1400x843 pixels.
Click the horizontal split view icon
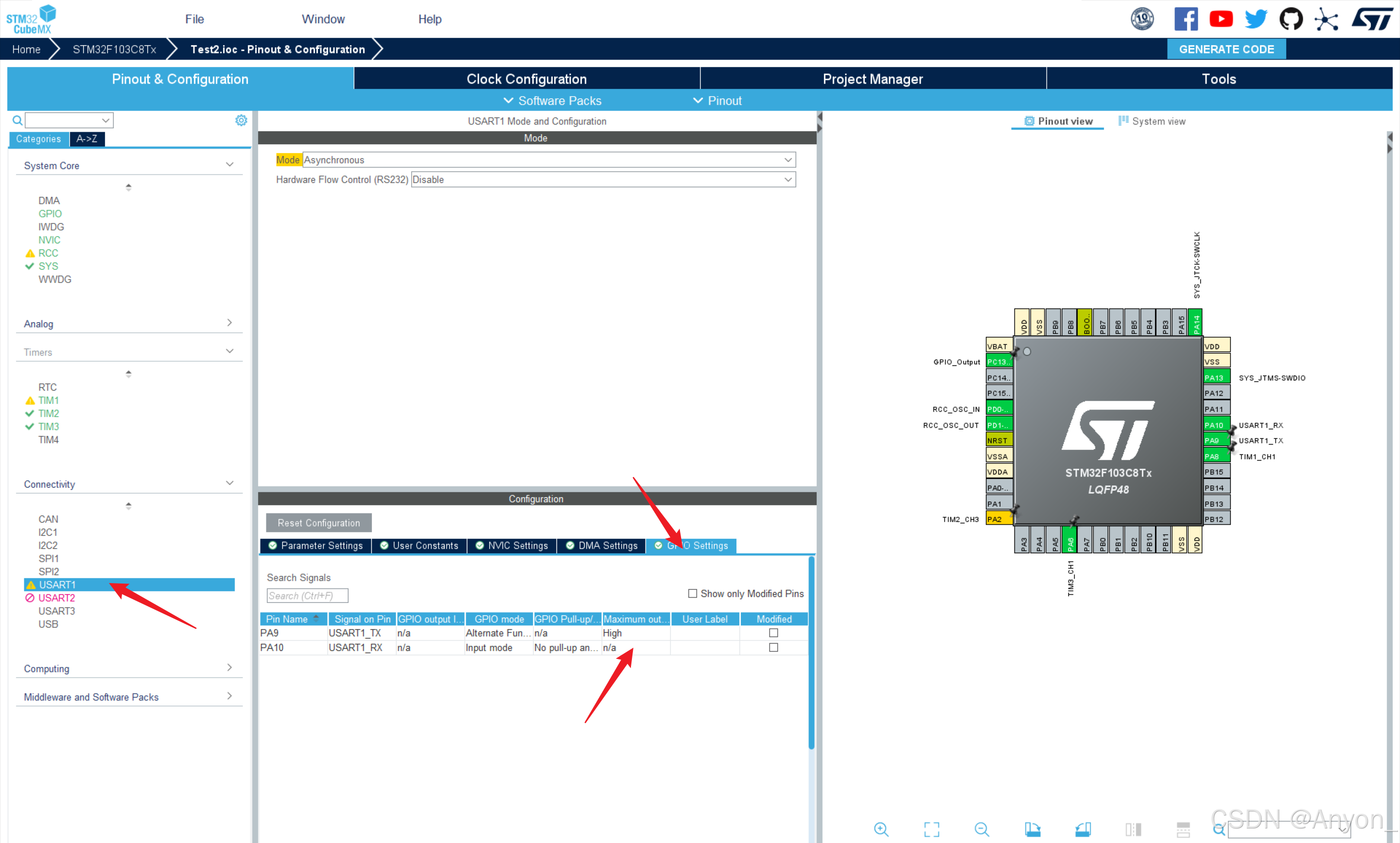1184,829
